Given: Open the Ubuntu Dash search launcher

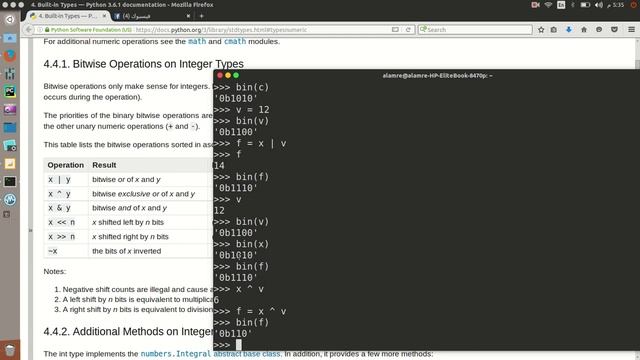Looking at the screenshot, I should pyautogui.click(x=10, y=19).
